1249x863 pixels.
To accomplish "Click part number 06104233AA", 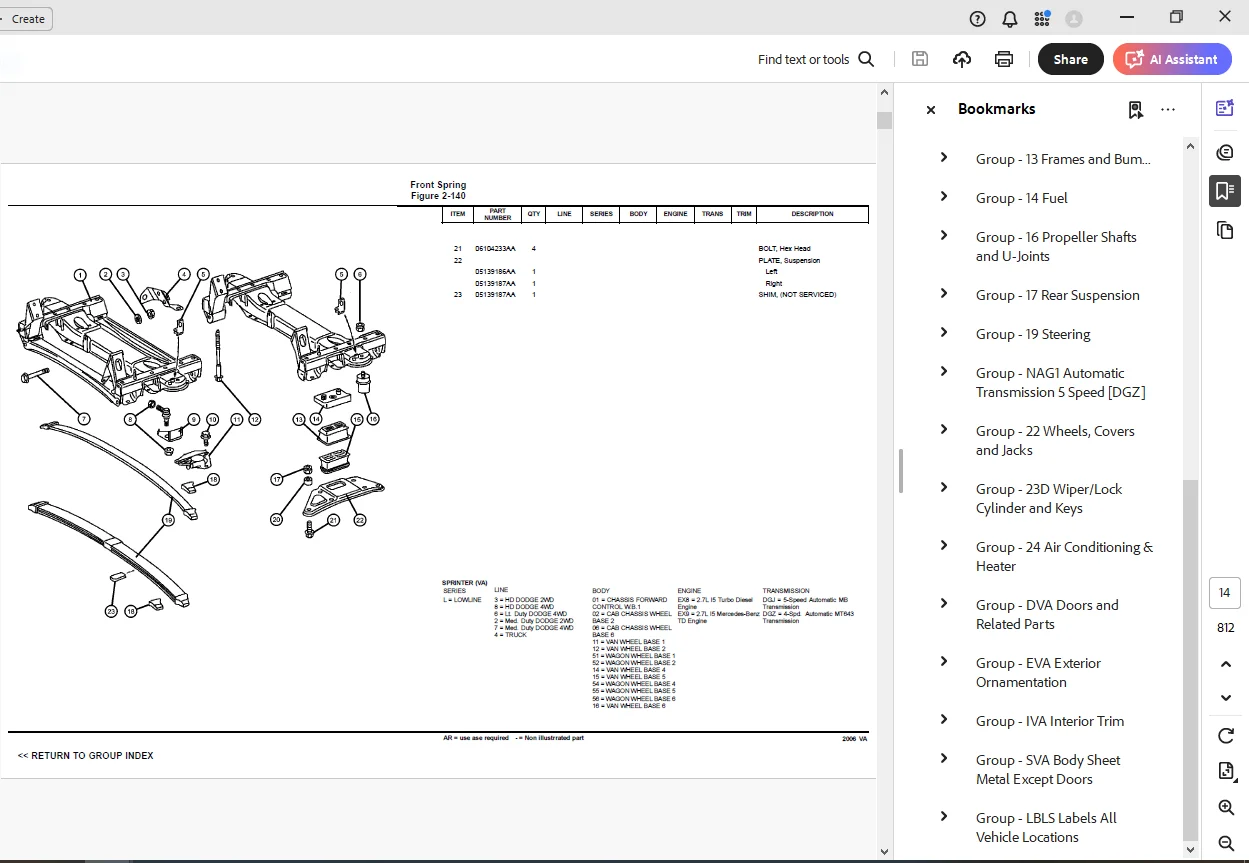I will 495,248.
